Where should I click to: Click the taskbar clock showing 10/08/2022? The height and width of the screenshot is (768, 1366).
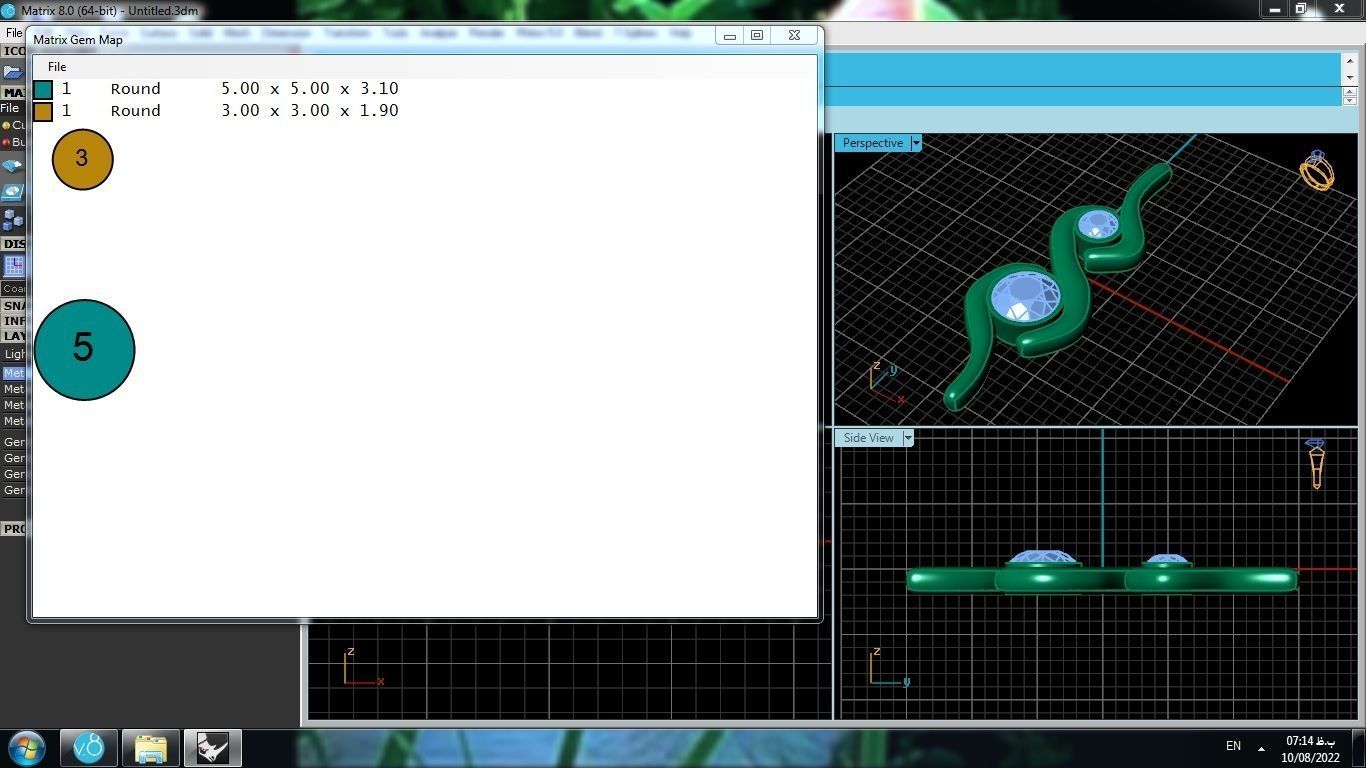[1311, 749]
